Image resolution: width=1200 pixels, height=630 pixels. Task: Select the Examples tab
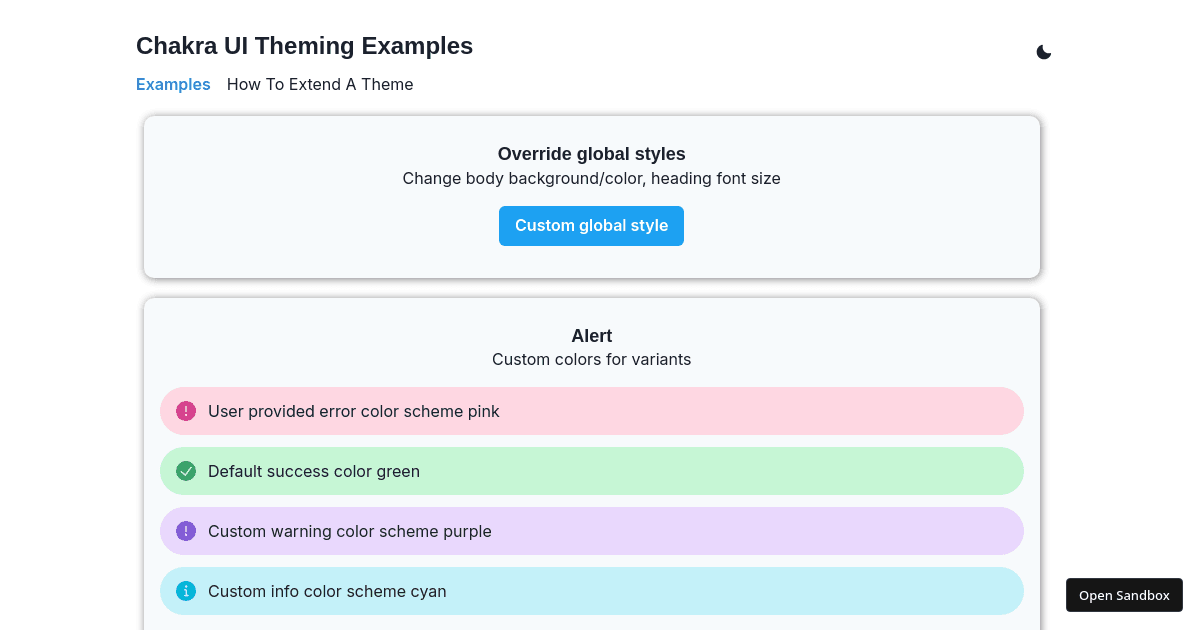pyautogui.click(x=173, y=84)
